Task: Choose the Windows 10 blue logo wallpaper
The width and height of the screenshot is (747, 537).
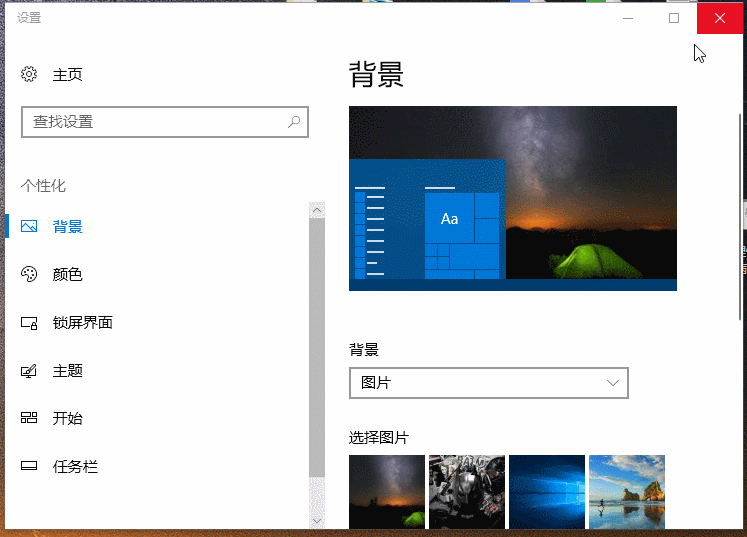Action: [x=547, y=491]
